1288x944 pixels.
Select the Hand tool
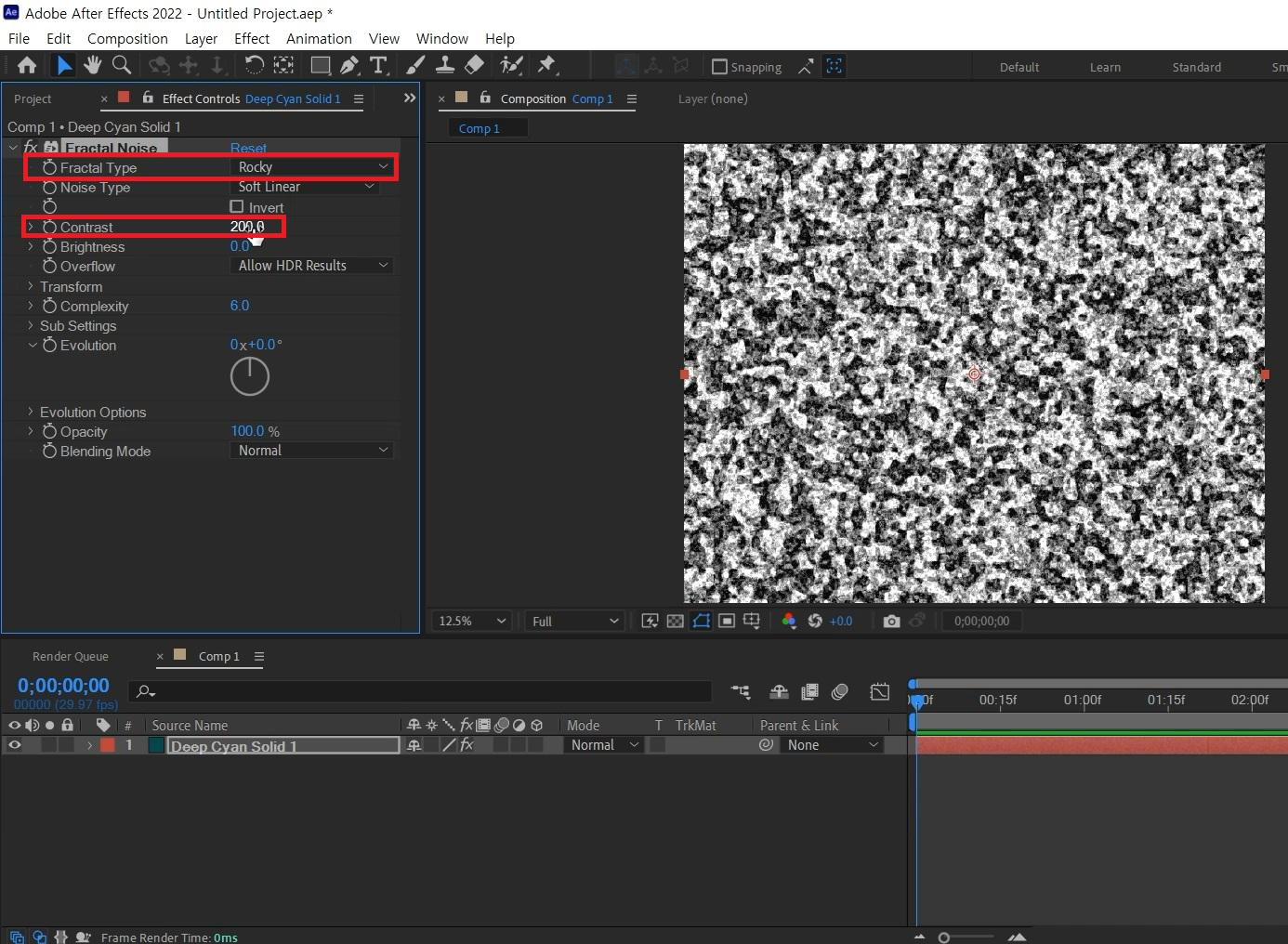tap(92, 65)
